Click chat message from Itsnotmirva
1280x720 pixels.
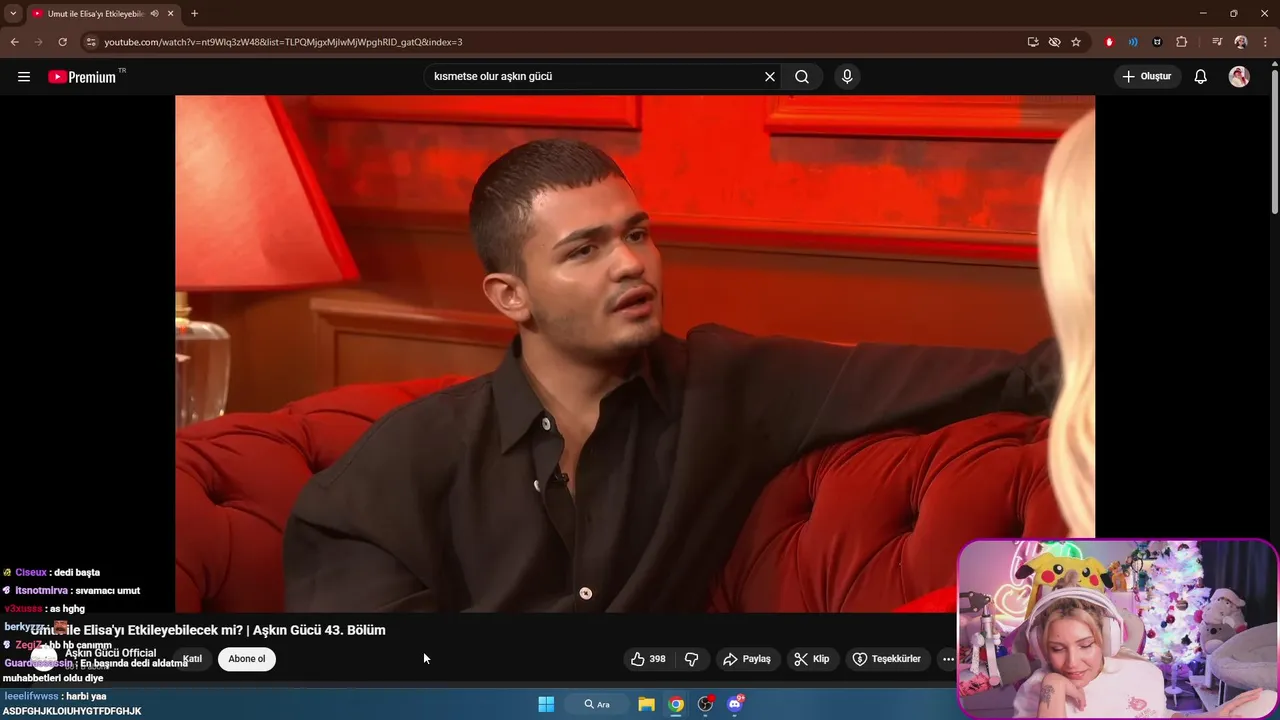click(x=71, y=591)
